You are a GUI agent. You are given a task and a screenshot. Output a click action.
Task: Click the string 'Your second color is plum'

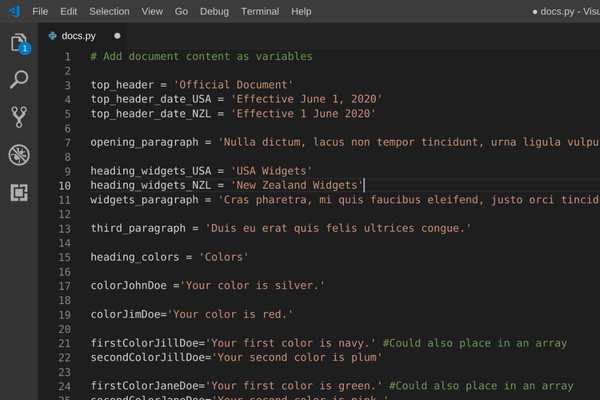297,358
